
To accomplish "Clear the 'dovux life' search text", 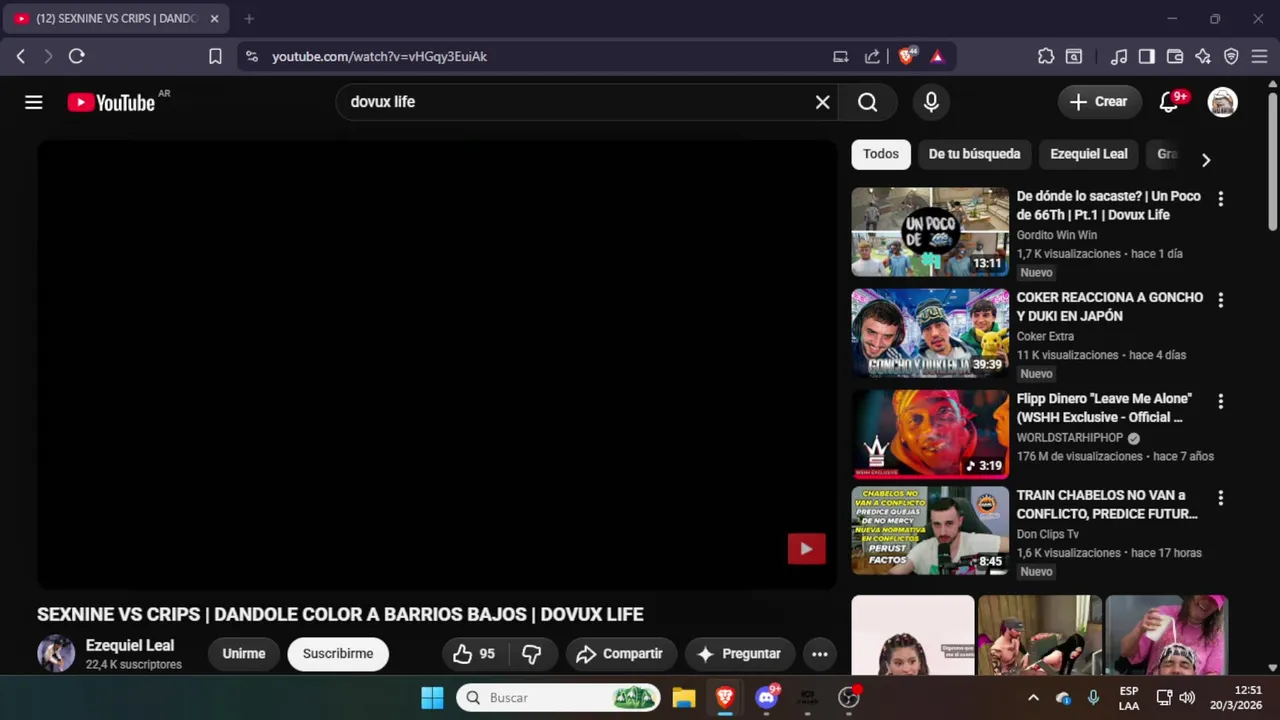I will (822, 102).
